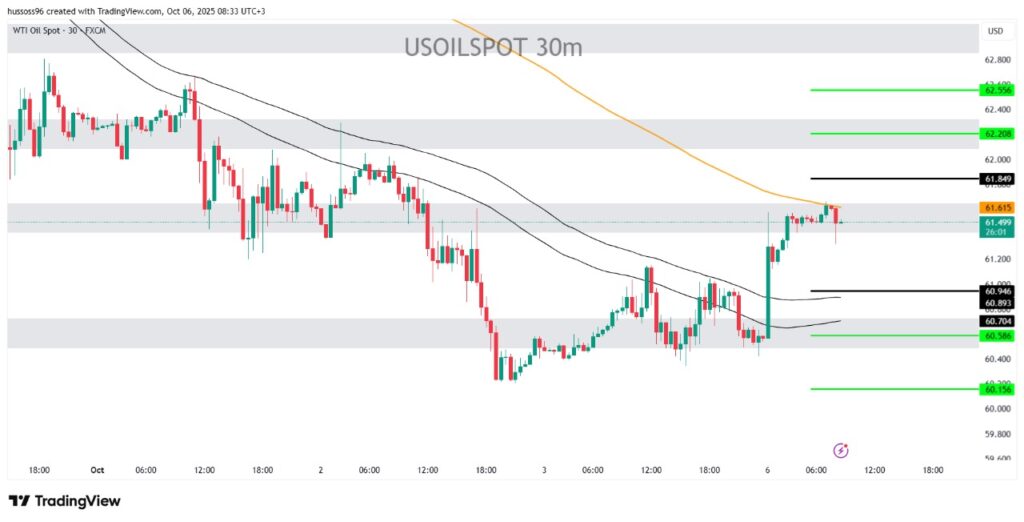Click the current price label 61.499
Image resolution: width=1024 pixels, height=522 pixels.
click(x=998, y=222)
